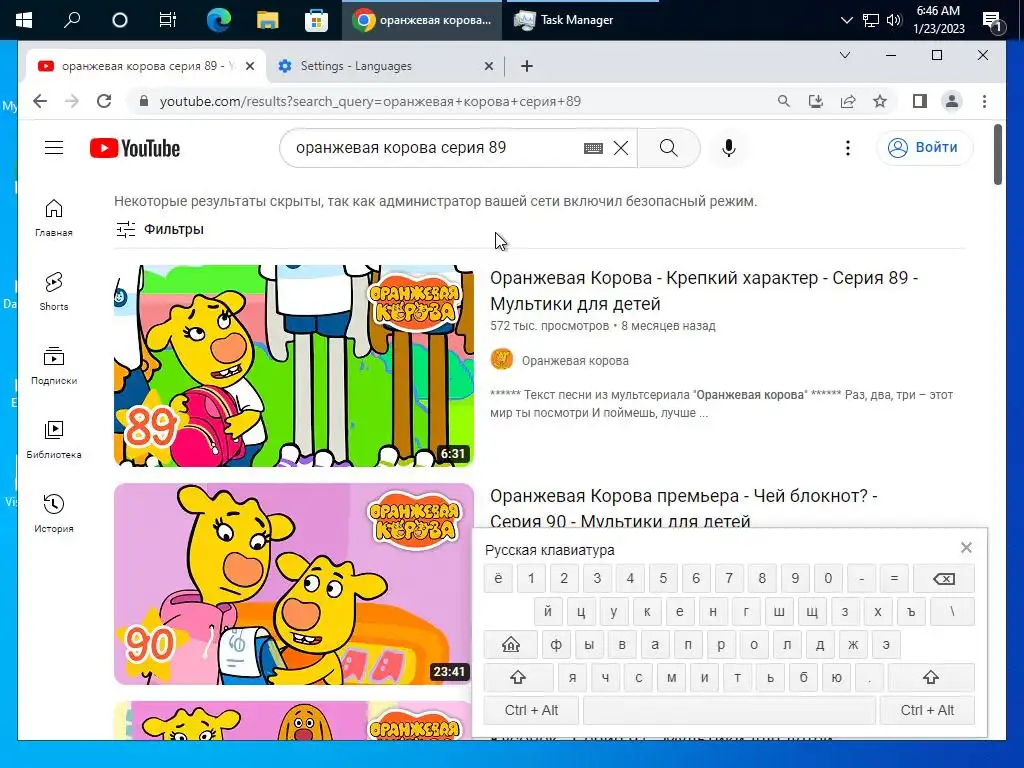Open episode 89 video thumbnail

tap(294, 366)
